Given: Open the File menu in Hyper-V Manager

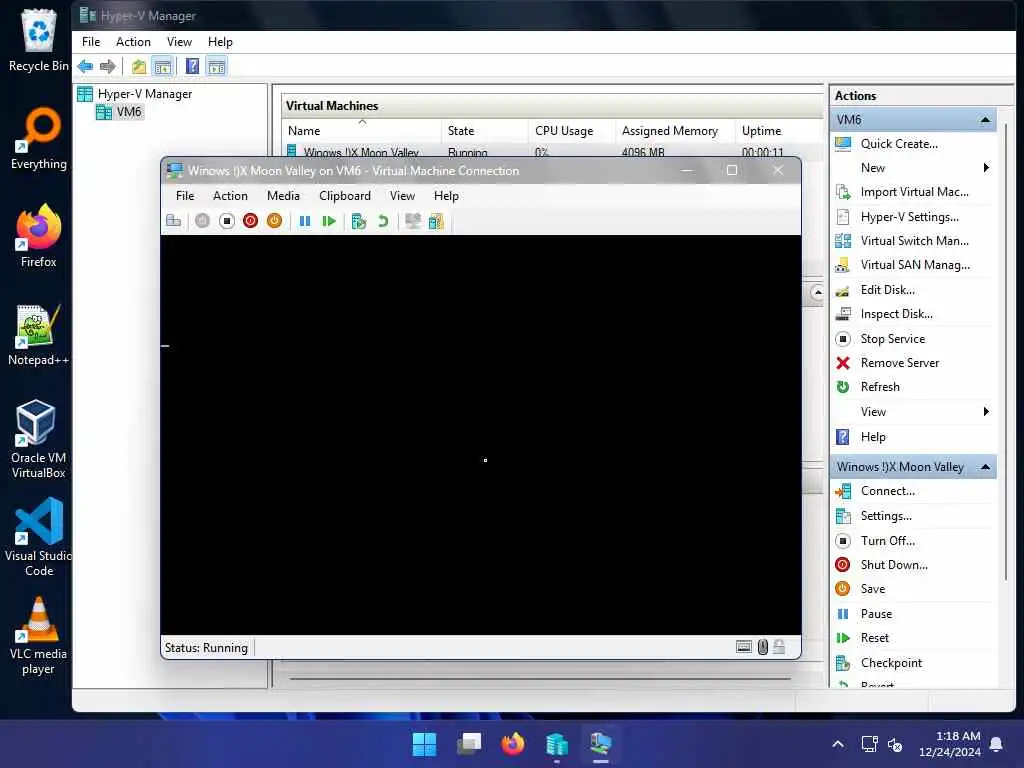Looking at the screenshot, I should tap(91, 42).
